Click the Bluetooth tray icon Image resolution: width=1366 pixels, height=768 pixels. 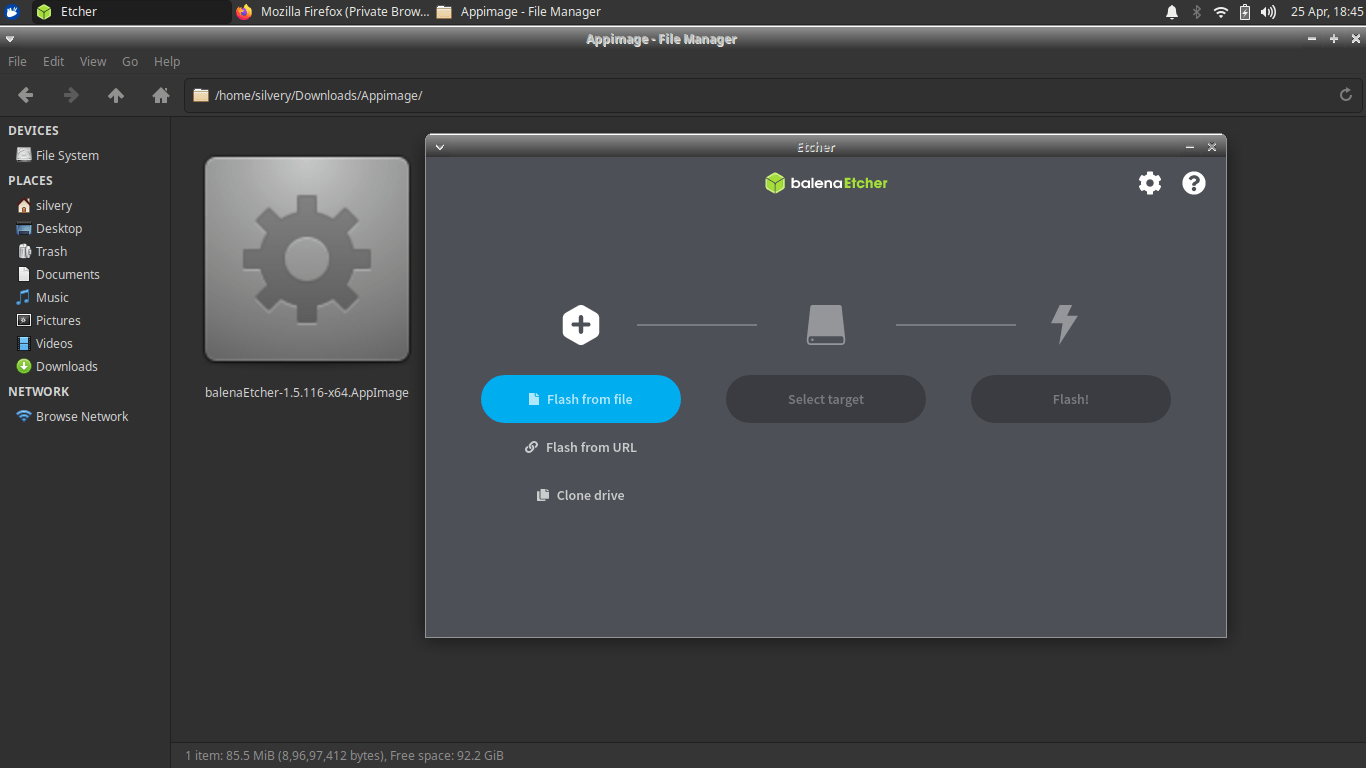(x=1196, y=12)
